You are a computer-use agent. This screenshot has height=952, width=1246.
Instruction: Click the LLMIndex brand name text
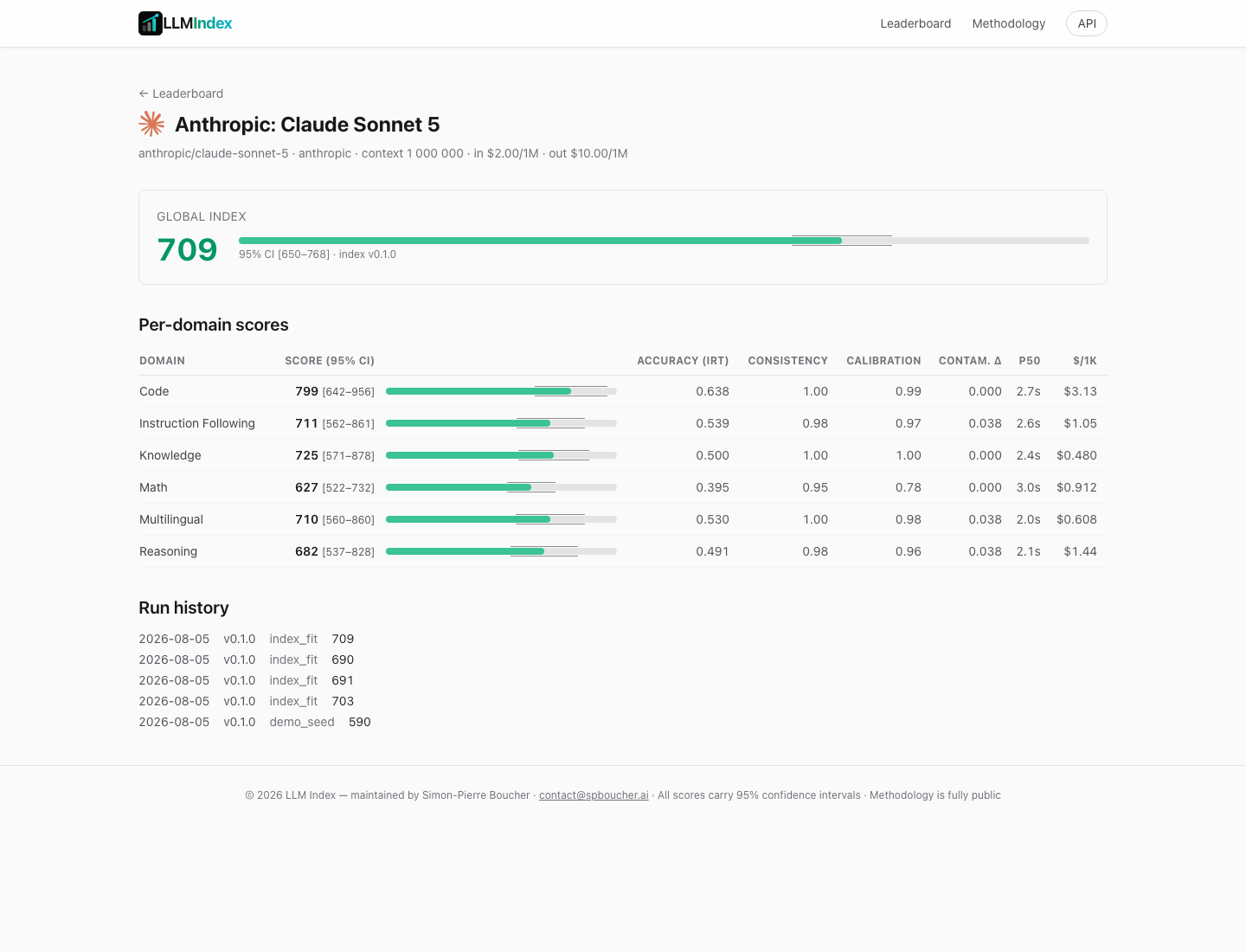pyautogui.click(x=198, y=23)
